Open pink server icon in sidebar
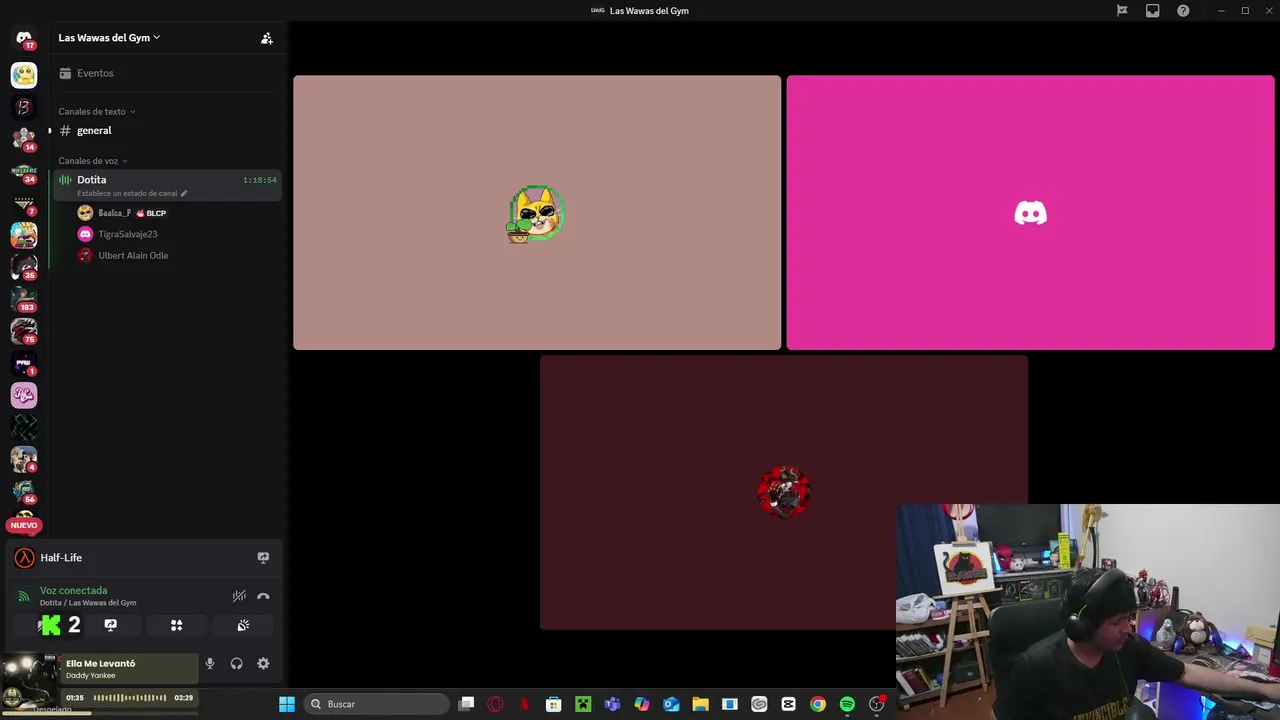The width and height of the screenshot is (1280, 720). [24, 395]
